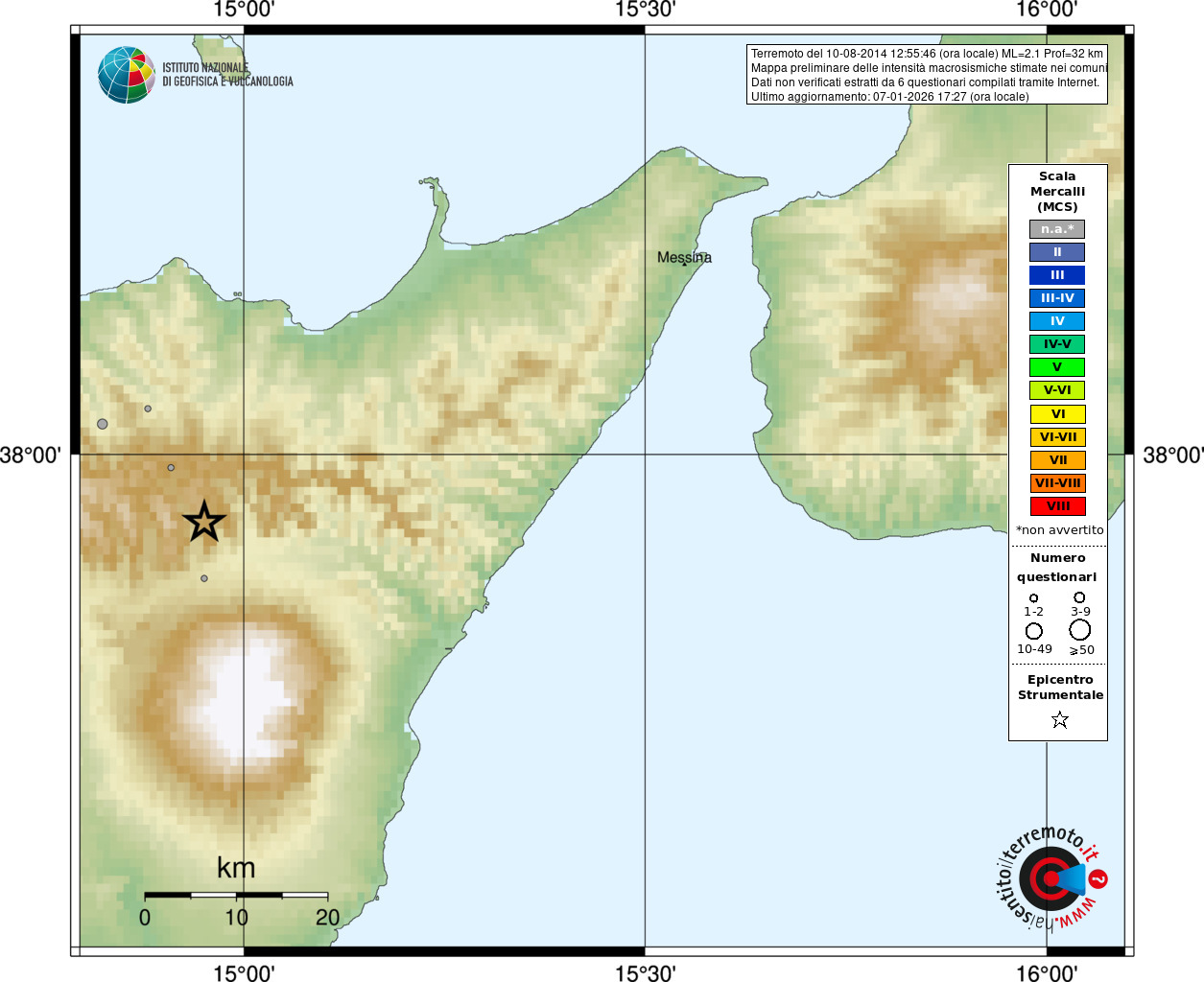Image resolution: width=1204 pixels, height=982 pixels.
Task: Click the small gray marker south of epicenter
Action: pos(204,578)
